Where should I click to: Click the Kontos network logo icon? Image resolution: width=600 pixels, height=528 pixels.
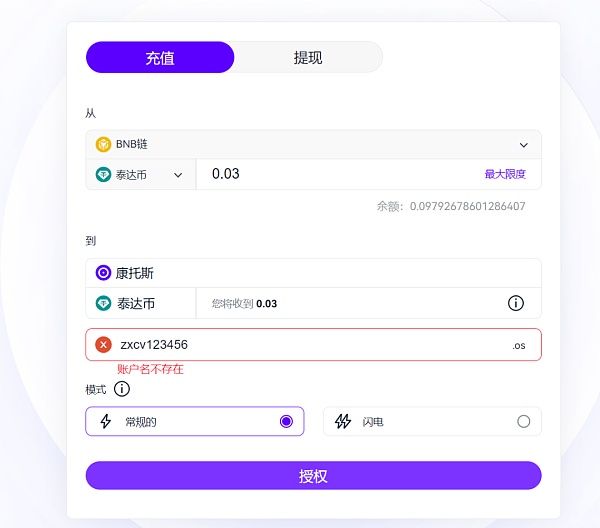click(x=103, y=273)
